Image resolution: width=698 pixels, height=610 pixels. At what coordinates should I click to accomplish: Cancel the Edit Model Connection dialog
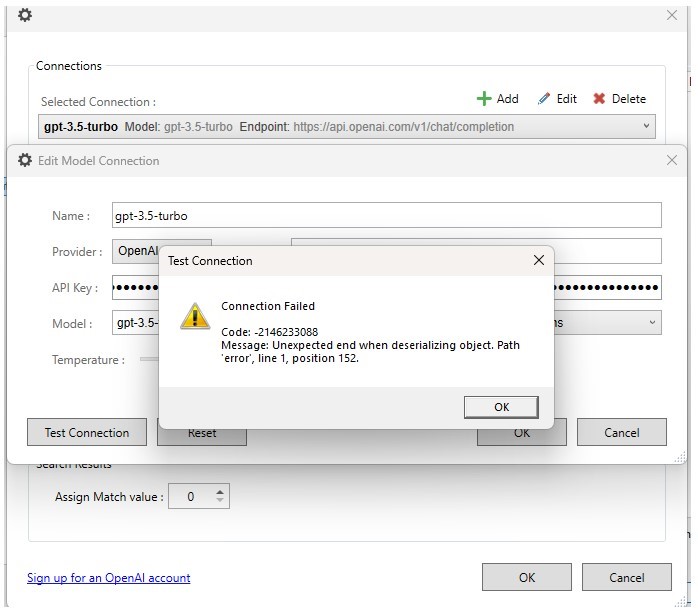pyautogui.click(x=621, y=432)
